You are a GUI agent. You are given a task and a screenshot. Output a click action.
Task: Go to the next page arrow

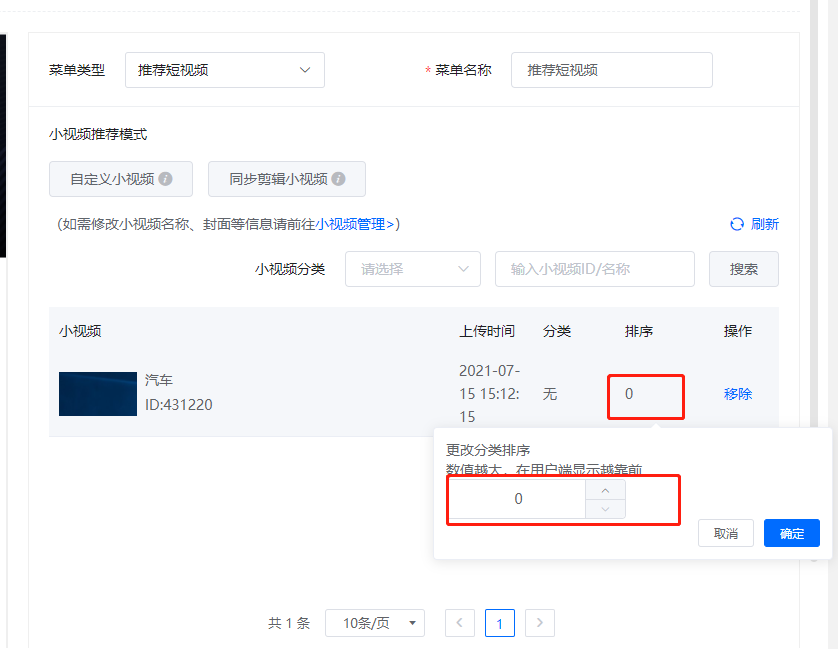pos(540,623)
